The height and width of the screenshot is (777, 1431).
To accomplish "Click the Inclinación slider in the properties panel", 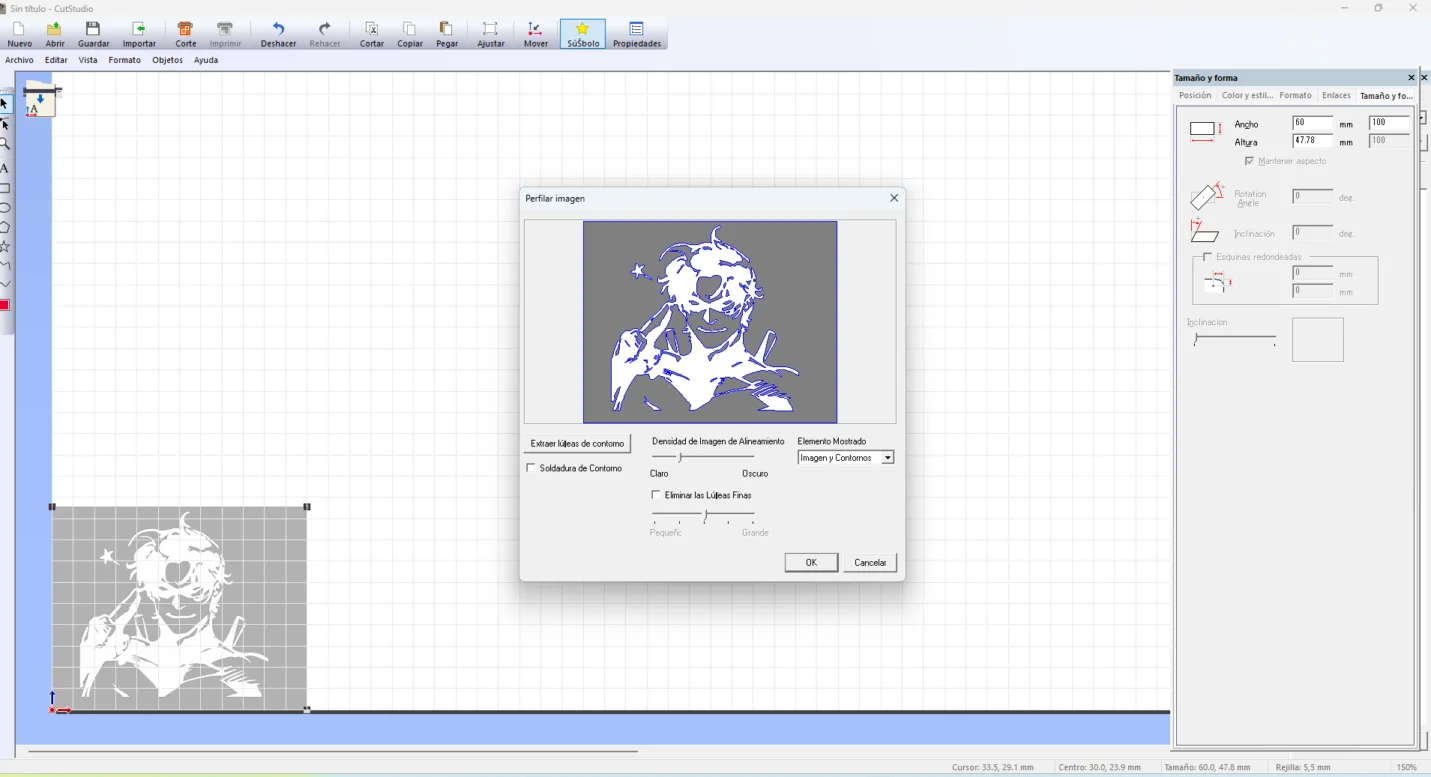I will coord(1235,340).
